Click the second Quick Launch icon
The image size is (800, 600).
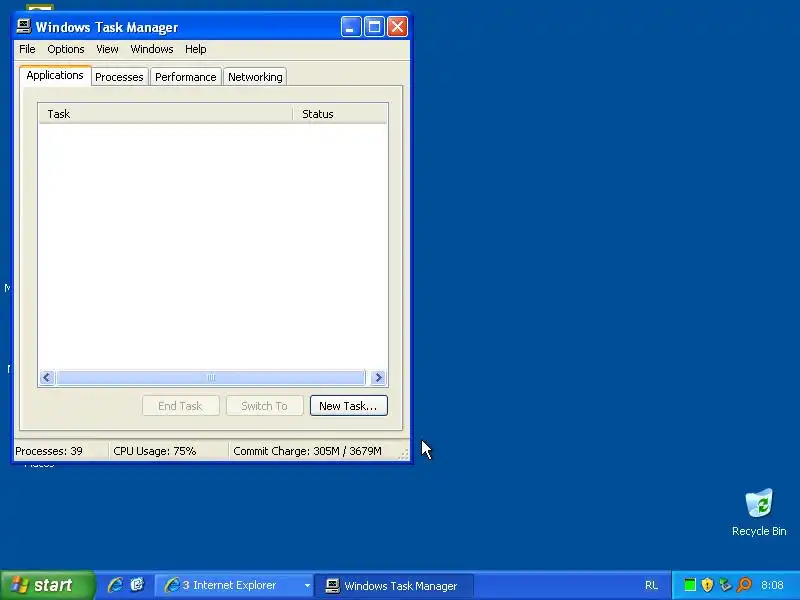pos(137,585)
